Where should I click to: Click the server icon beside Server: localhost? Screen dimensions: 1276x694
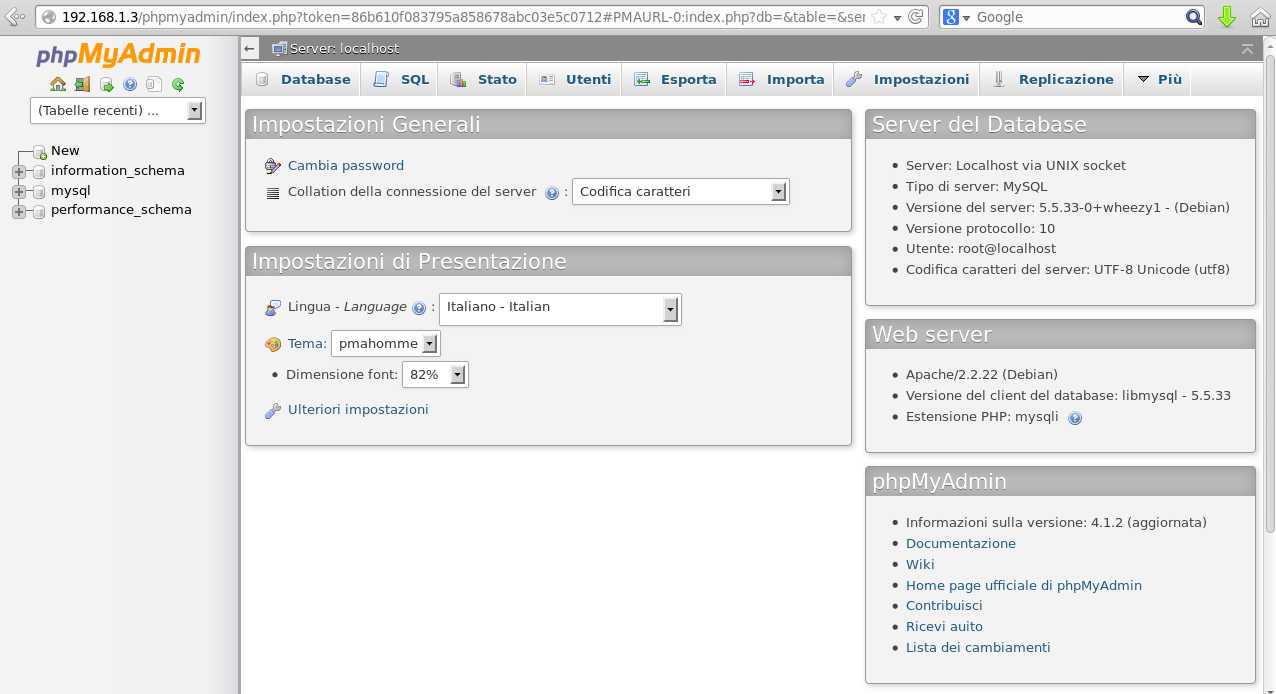pos(279,48)
